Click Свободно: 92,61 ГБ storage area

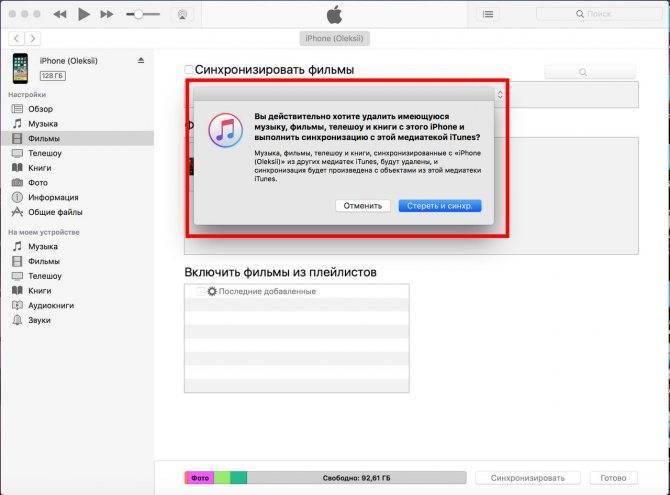click(x=356, y=478)
